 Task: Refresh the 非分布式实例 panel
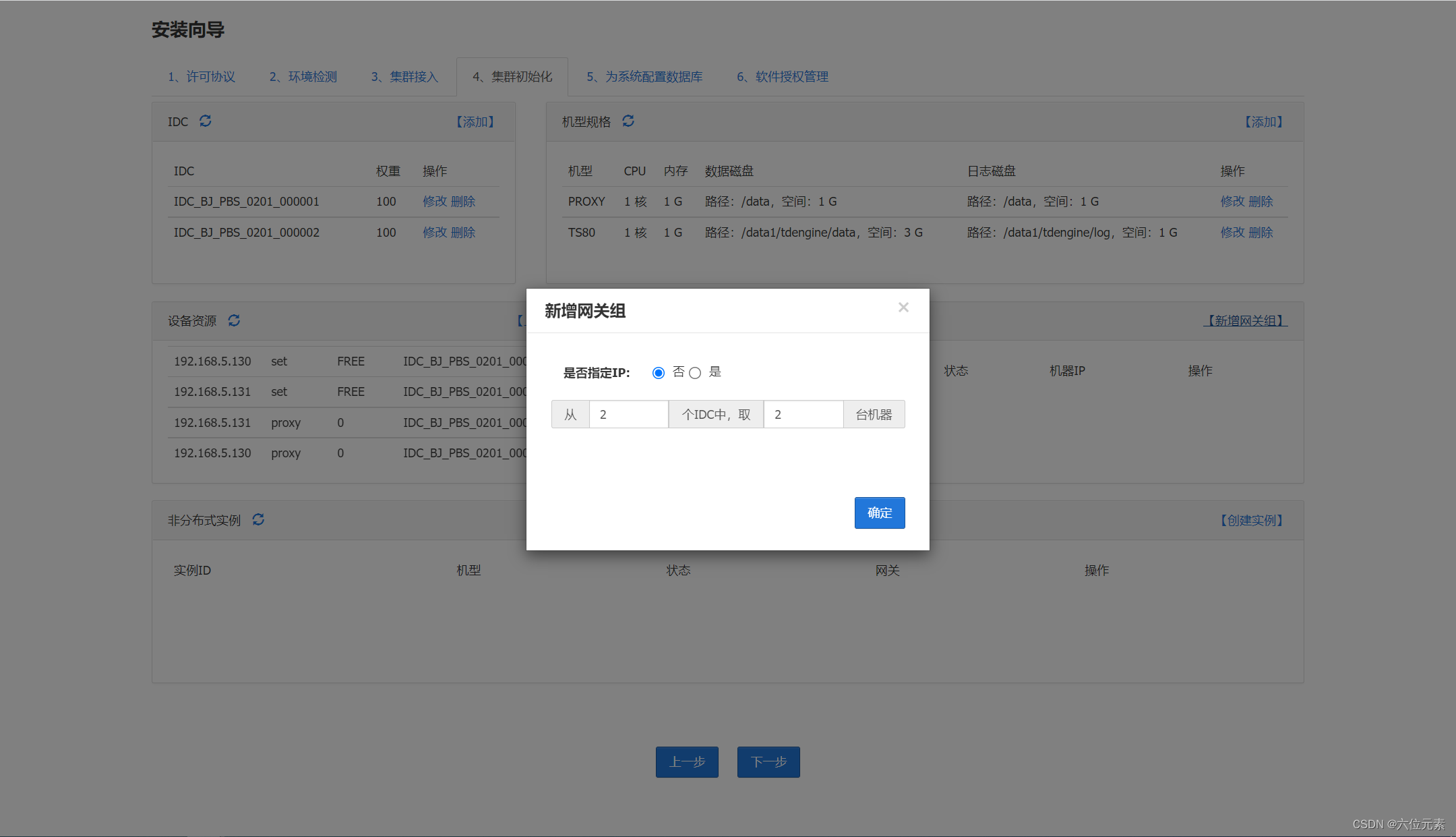[x=258, y=519]
